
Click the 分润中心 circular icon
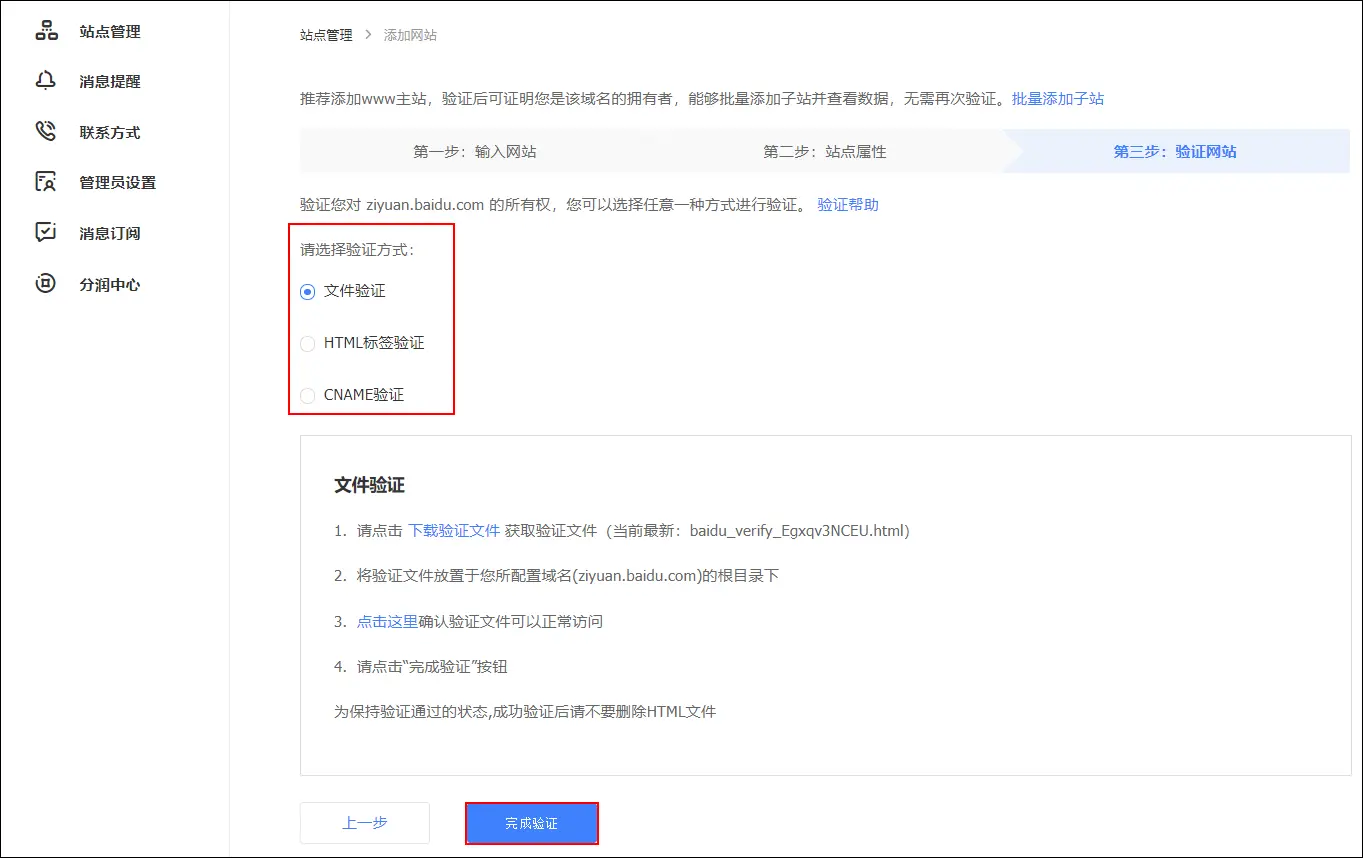[46, 284]
